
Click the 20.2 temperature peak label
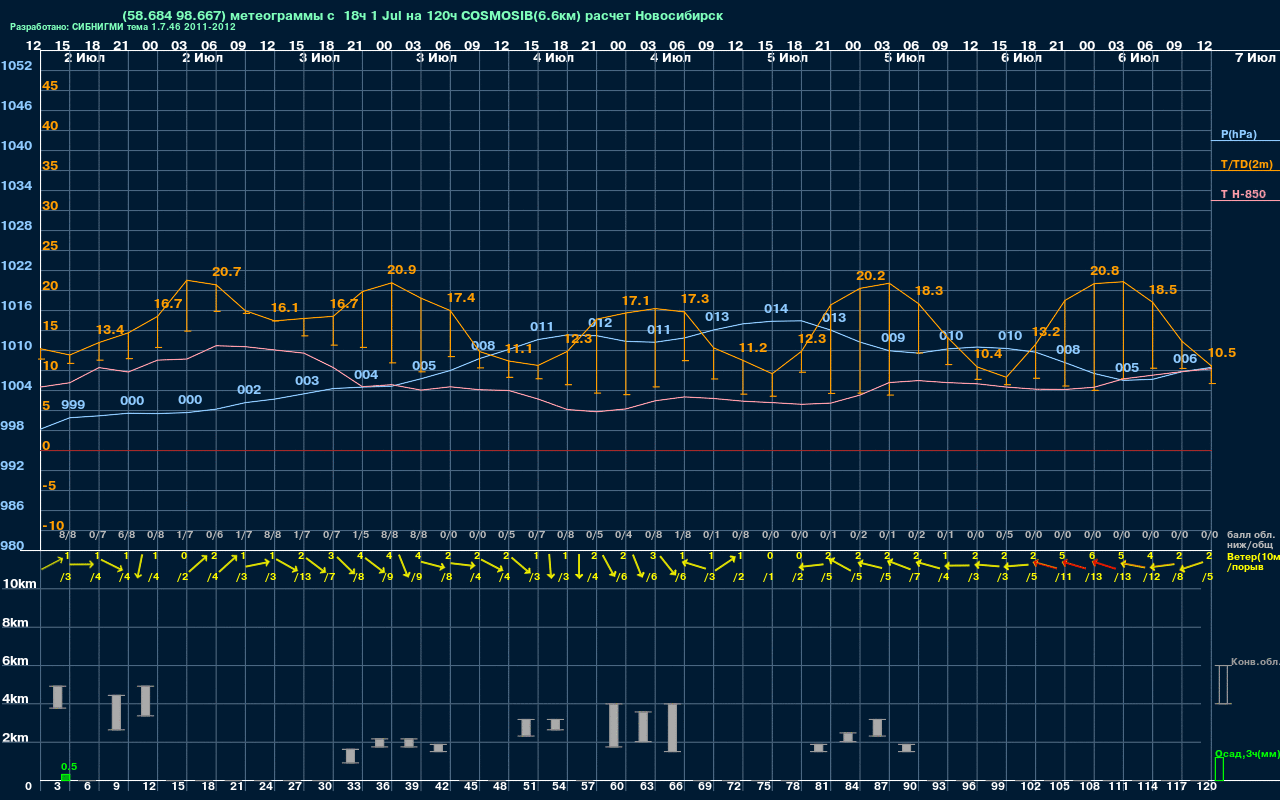pyautogui.click(x=871, y=276)
